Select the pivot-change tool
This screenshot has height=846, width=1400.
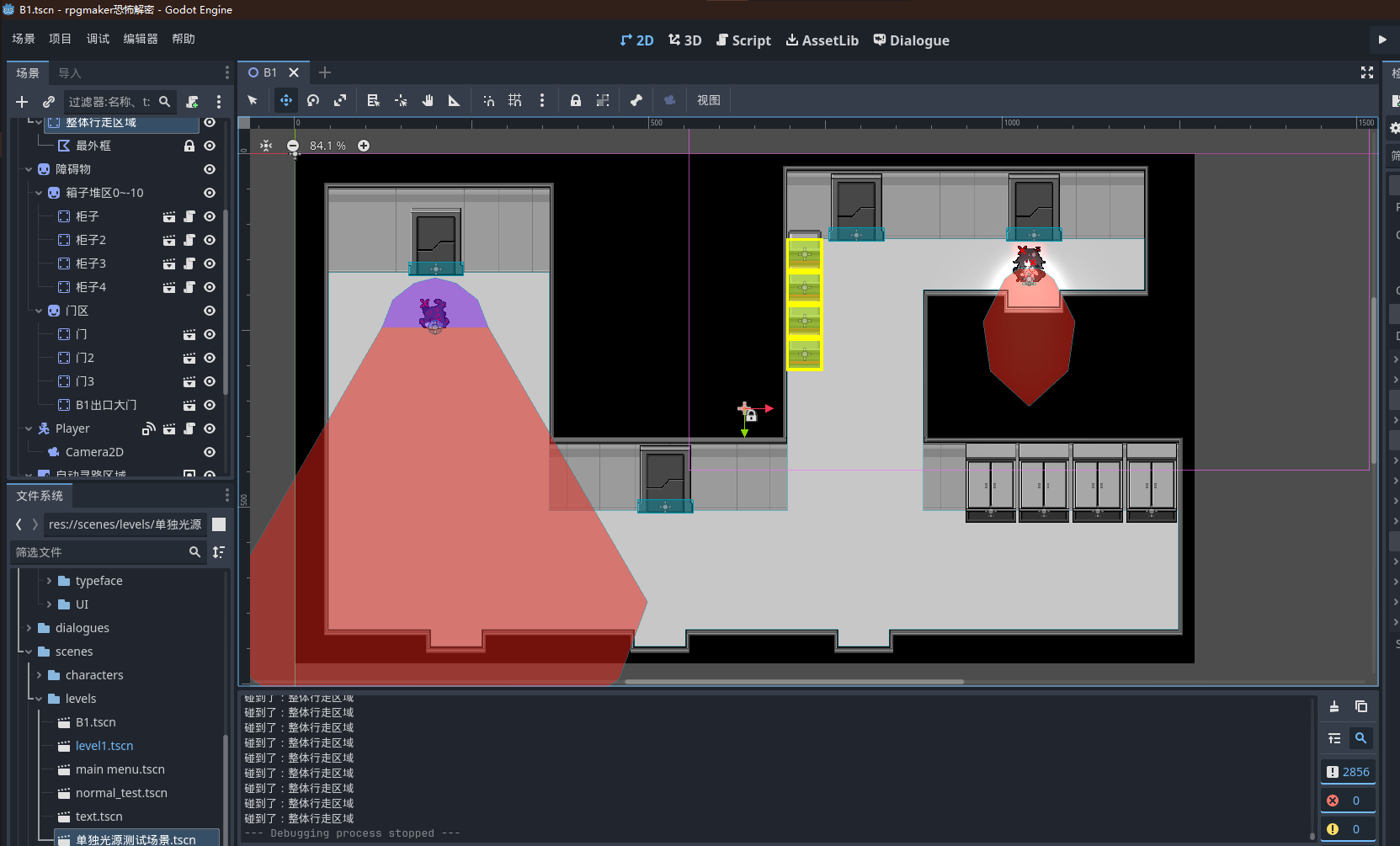[401, 100]
